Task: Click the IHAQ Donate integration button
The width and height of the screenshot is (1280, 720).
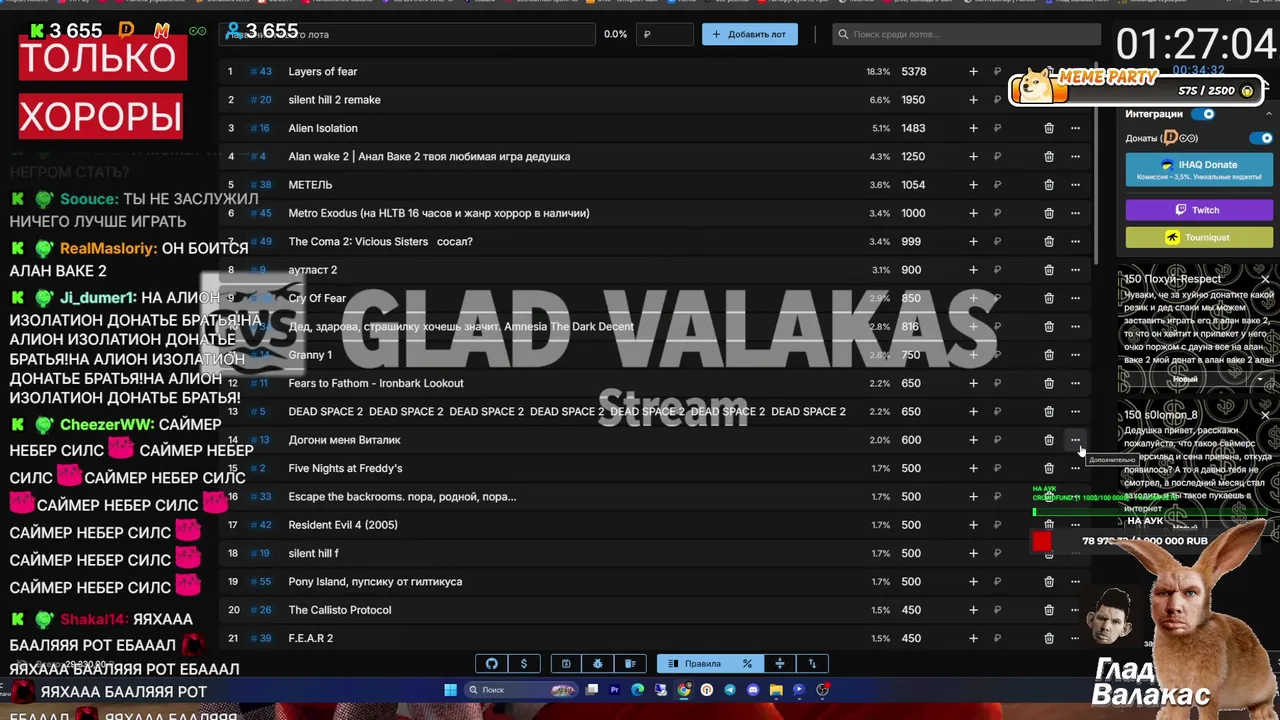Action: pos(1199,170)
